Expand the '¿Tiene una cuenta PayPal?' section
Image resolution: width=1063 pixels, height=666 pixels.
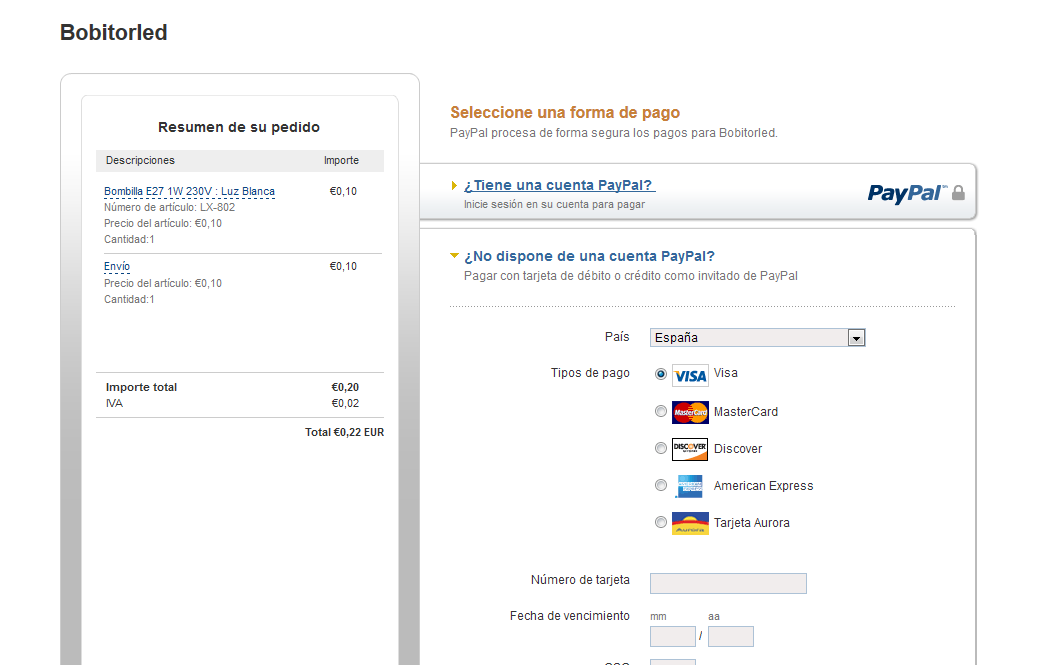(x=559, y=185)
